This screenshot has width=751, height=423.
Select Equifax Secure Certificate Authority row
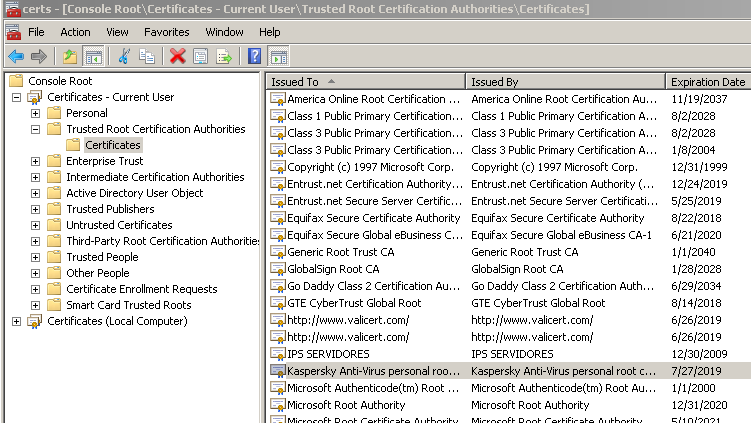(509, 218)
